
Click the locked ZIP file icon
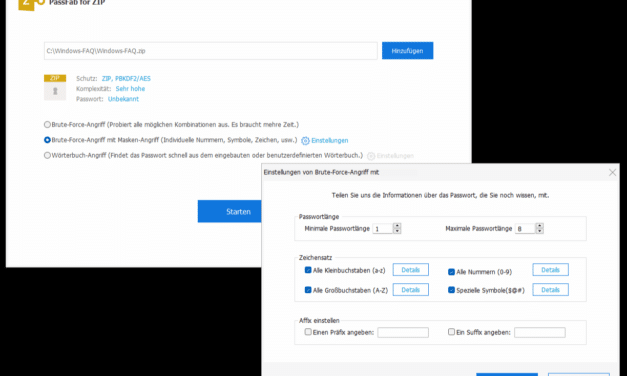point(55,88)
